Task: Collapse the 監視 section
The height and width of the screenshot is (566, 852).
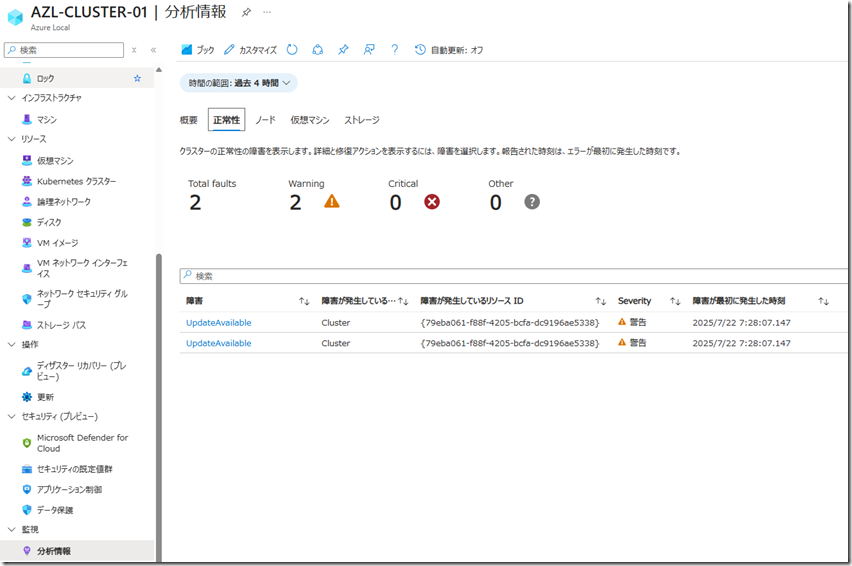Action: point(11,530)
